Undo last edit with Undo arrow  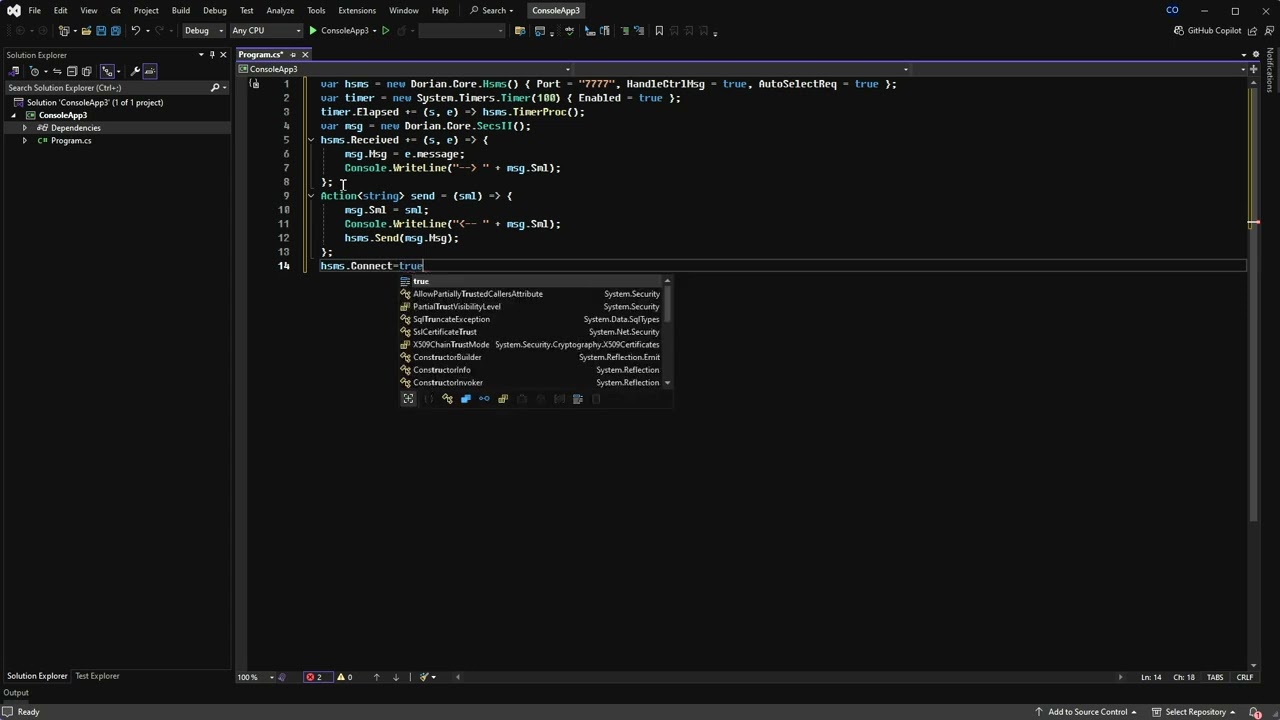[136, 31]
